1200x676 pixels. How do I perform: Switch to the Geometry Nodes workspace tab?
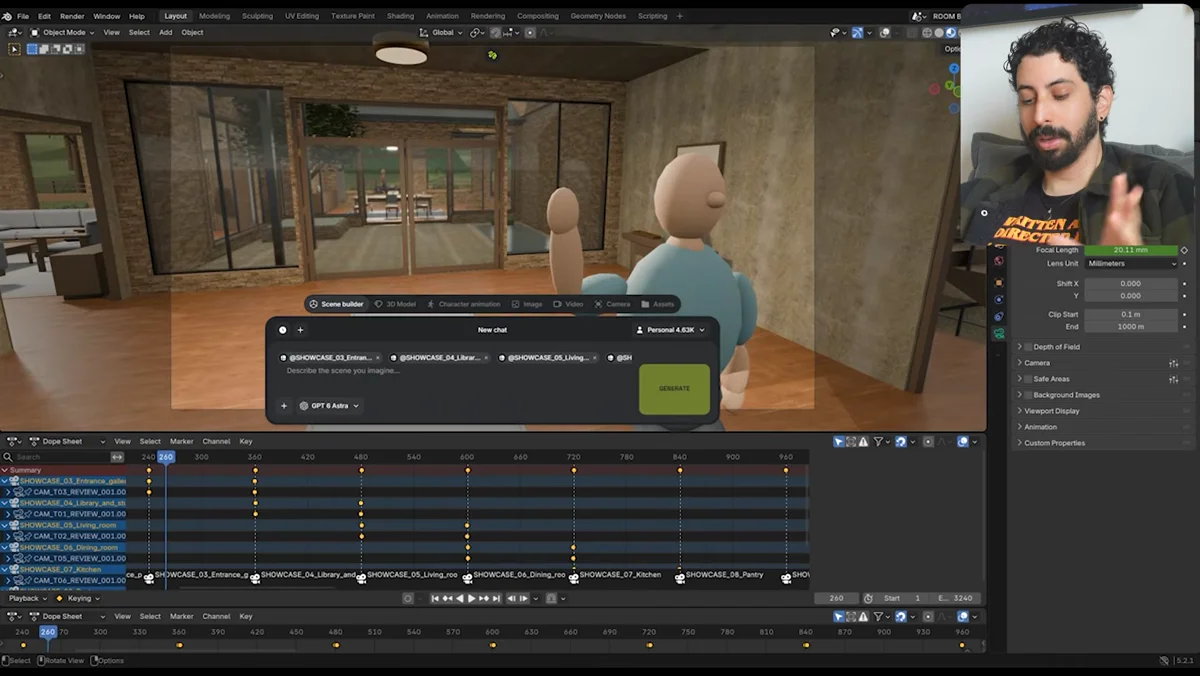[x=598, y=16]
